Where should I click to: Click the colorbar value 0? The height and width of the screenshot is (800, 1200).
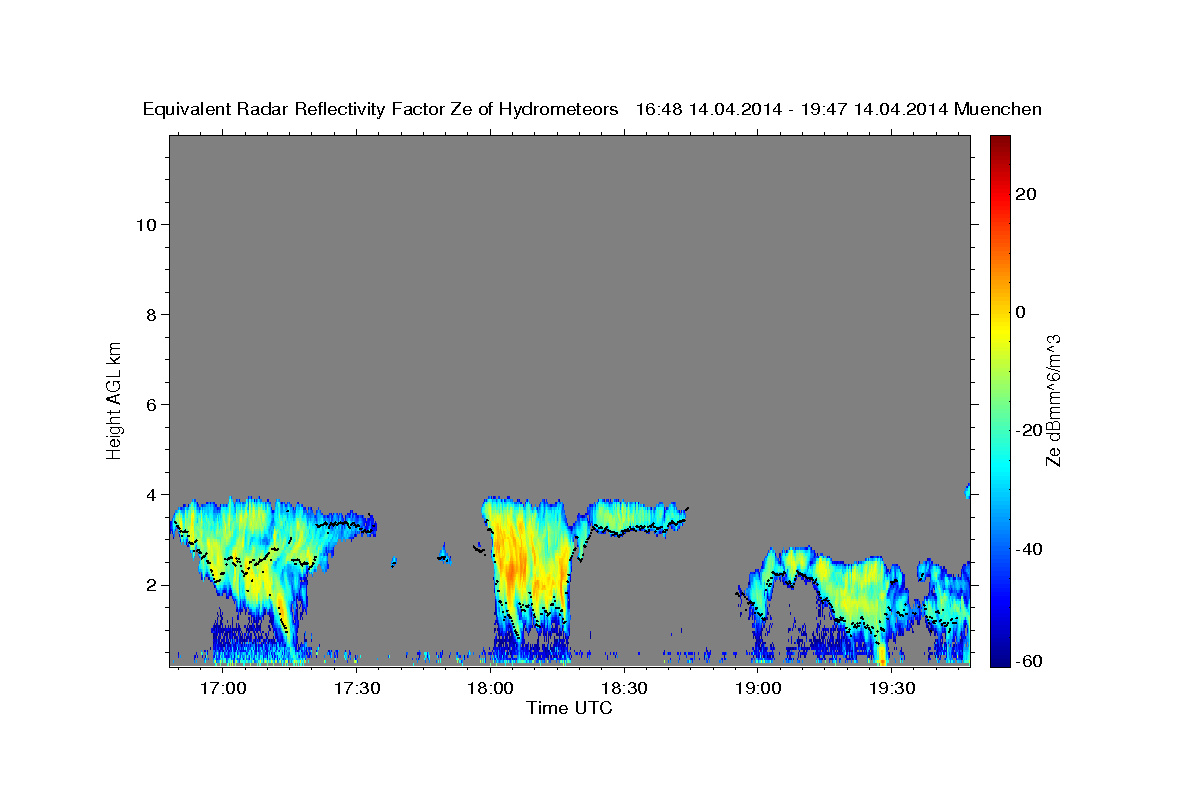click(x=1021, y=312)
